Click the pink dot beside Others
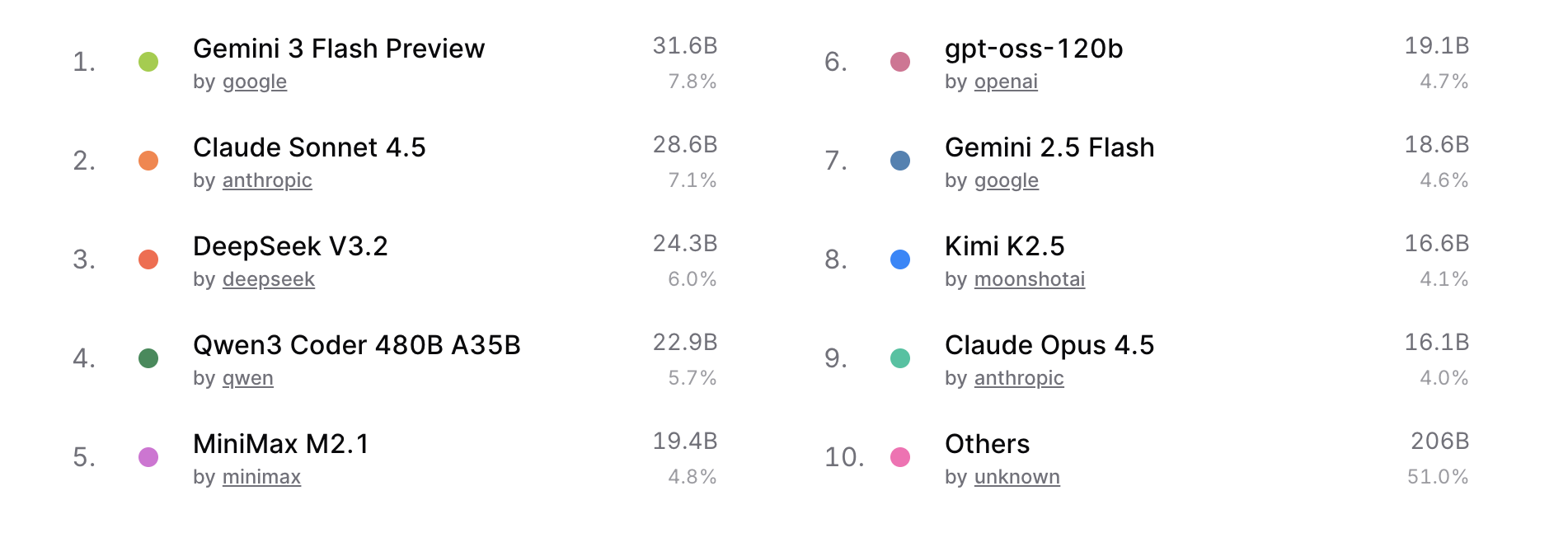1568x542 pixels. tap(900, 457)
